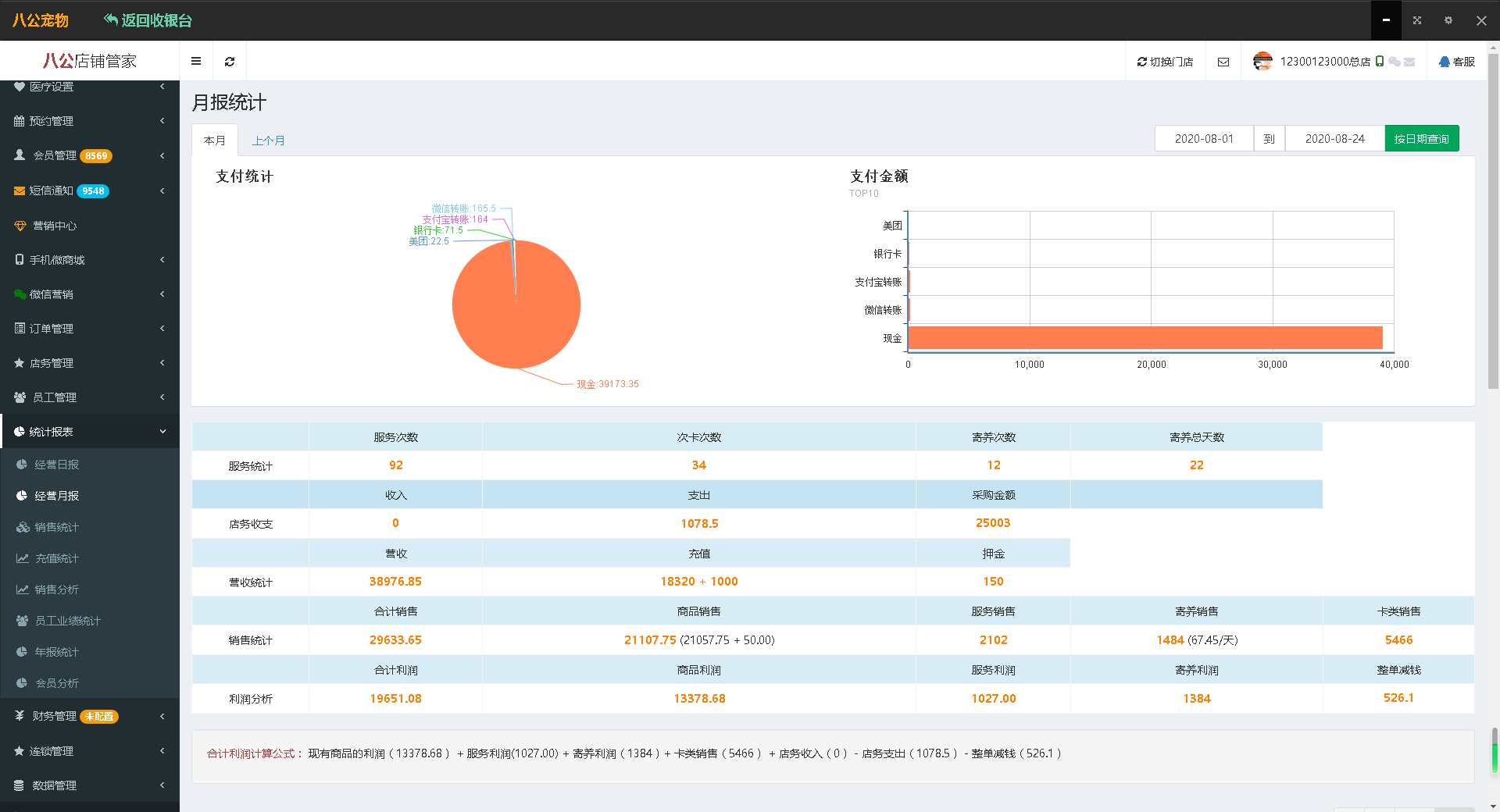1500x812 pixels.
Task: Click the refresh icon in top toolbar
Action: (x=230, y=62)
